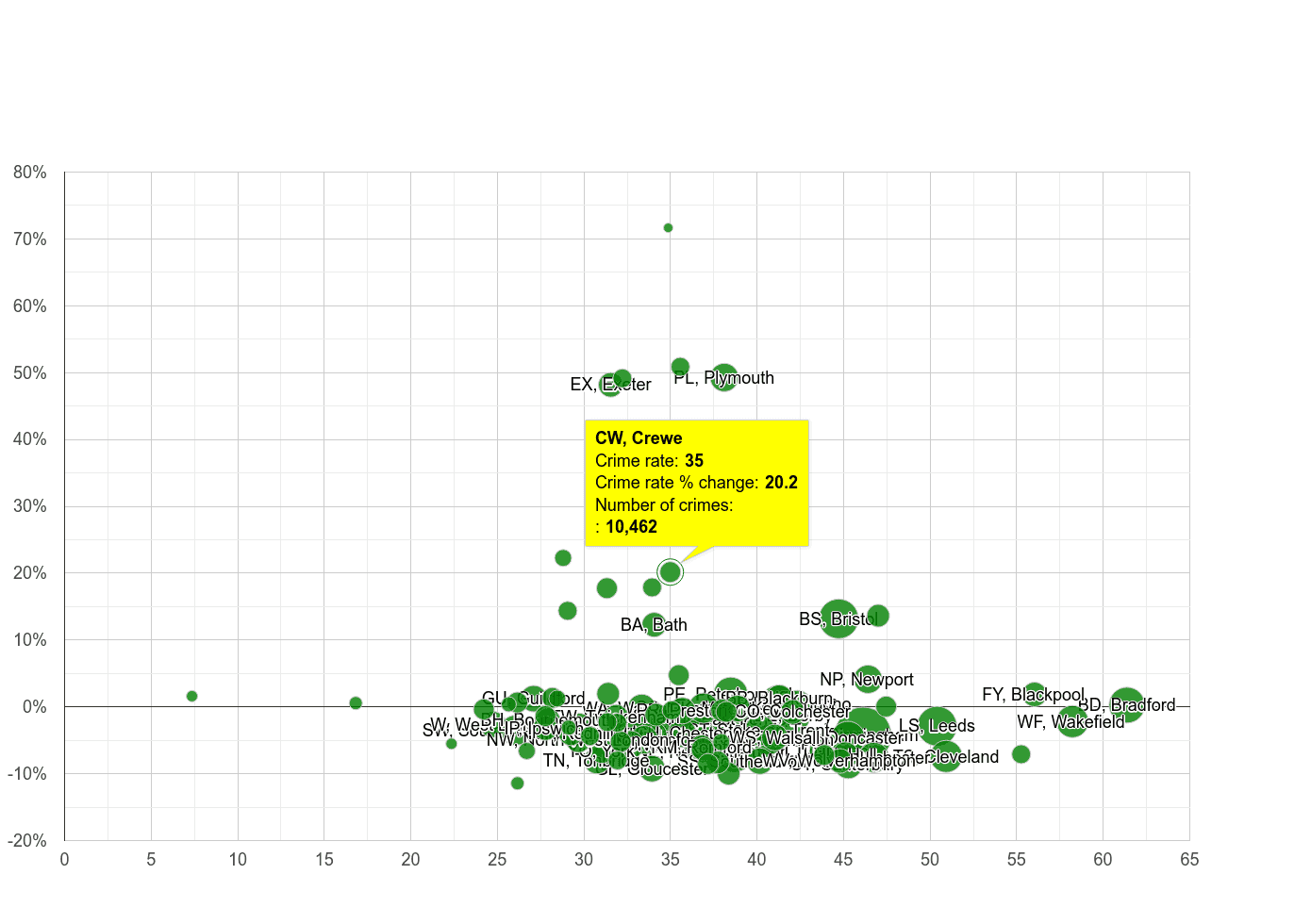Click the bubble near 5% at rate 35.5
The image size is (1311, 924).
tap(678, 675)
